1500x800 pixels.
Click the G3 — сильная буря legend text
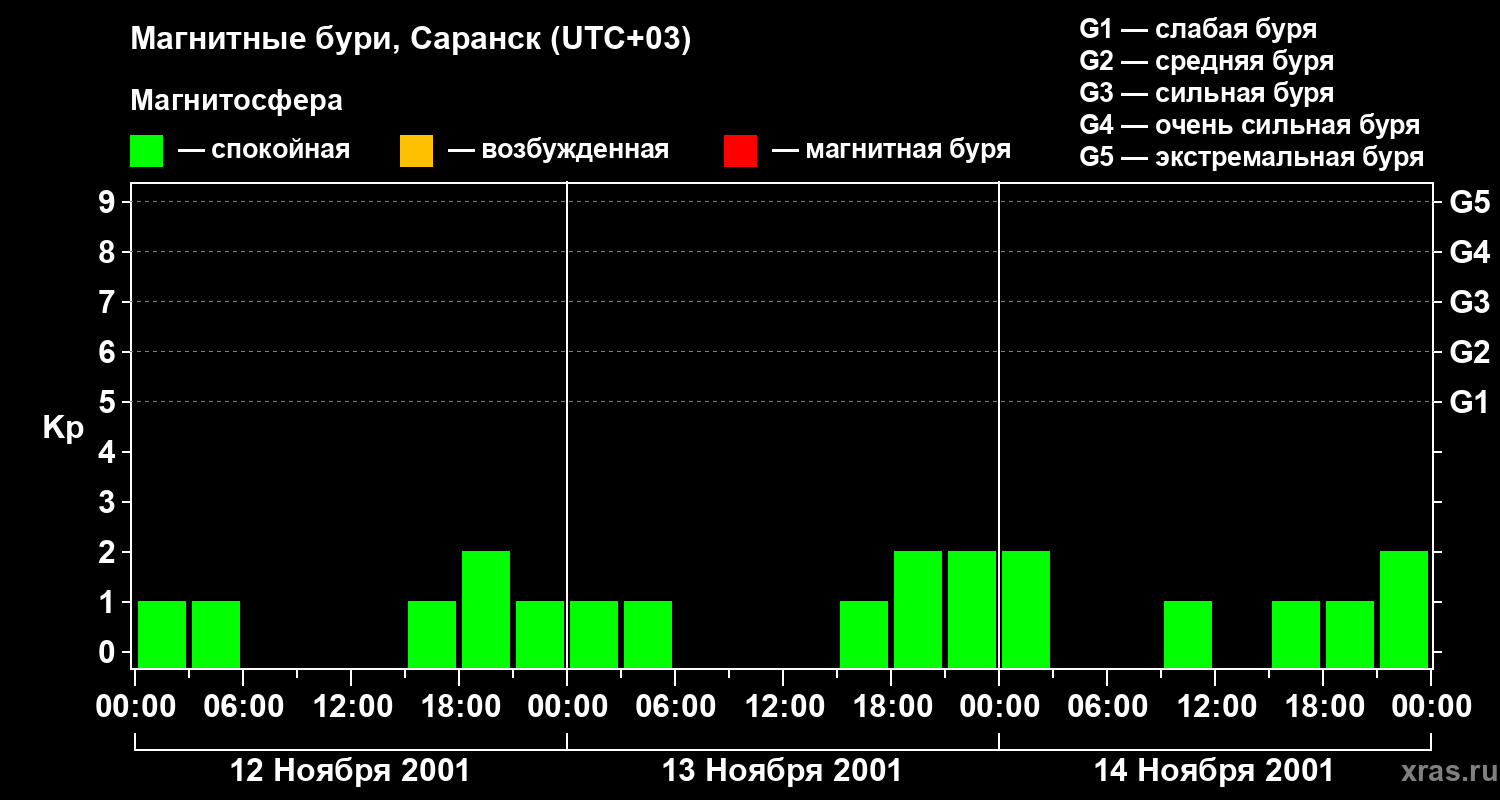(x=1207, y=93)
